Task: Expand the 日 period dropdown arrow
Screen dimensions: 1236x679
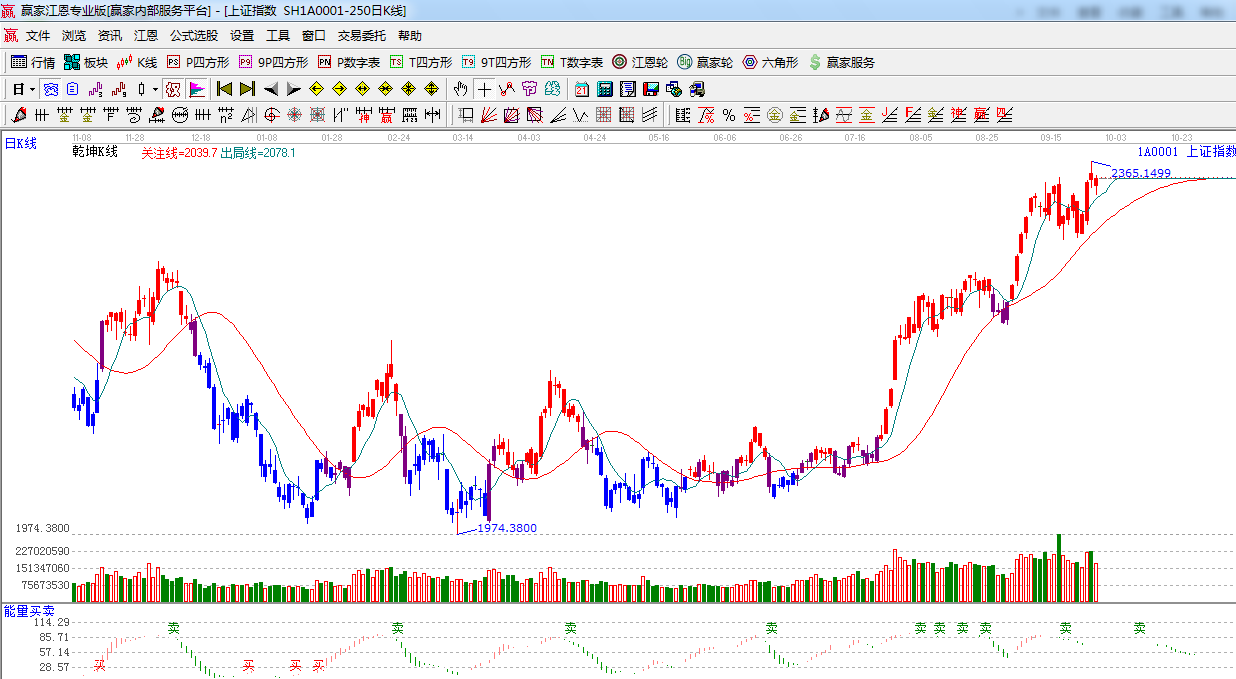Action: click(32, 89)
